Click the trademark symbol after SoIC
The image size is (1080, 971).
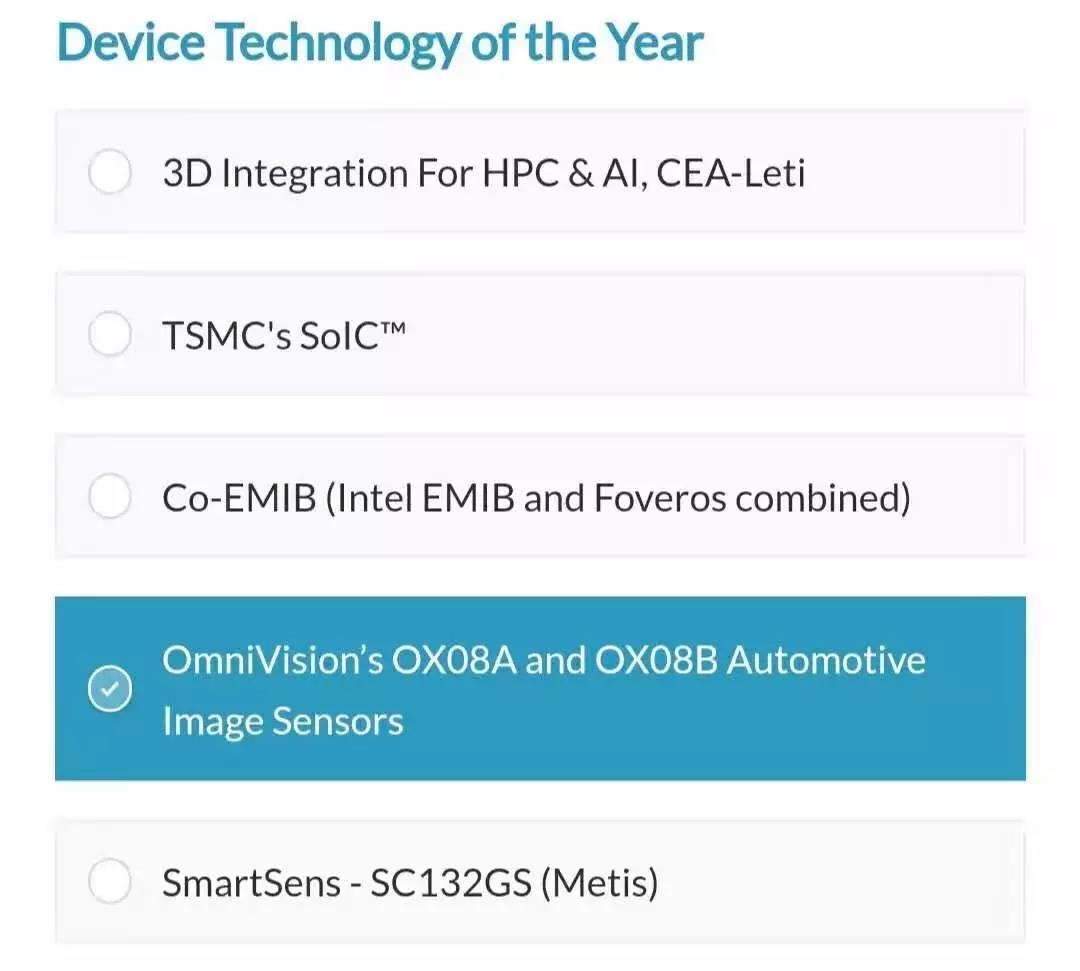pyautogui.click(x=393, y=328)
